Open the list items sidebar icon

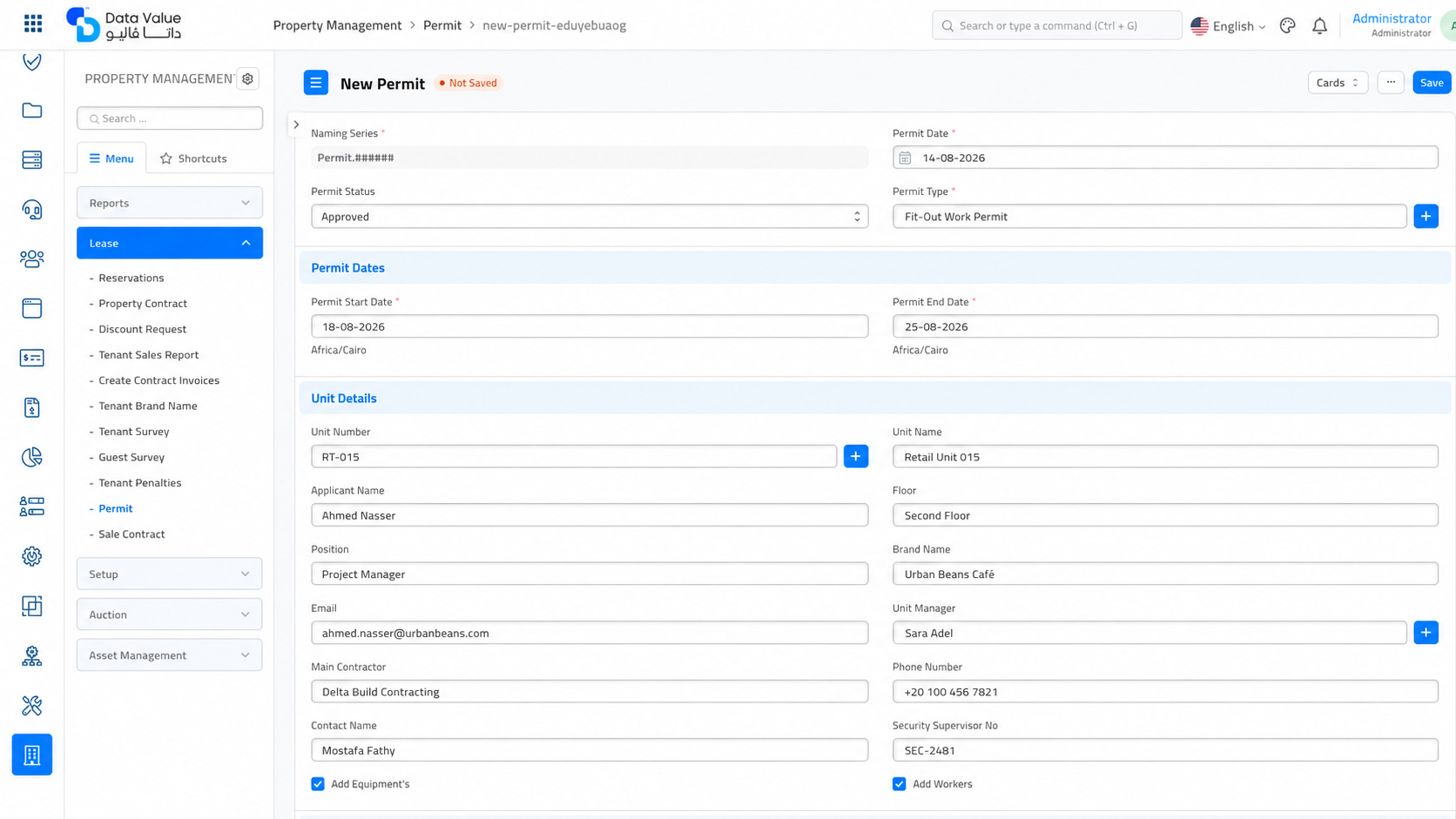(32, 507)
